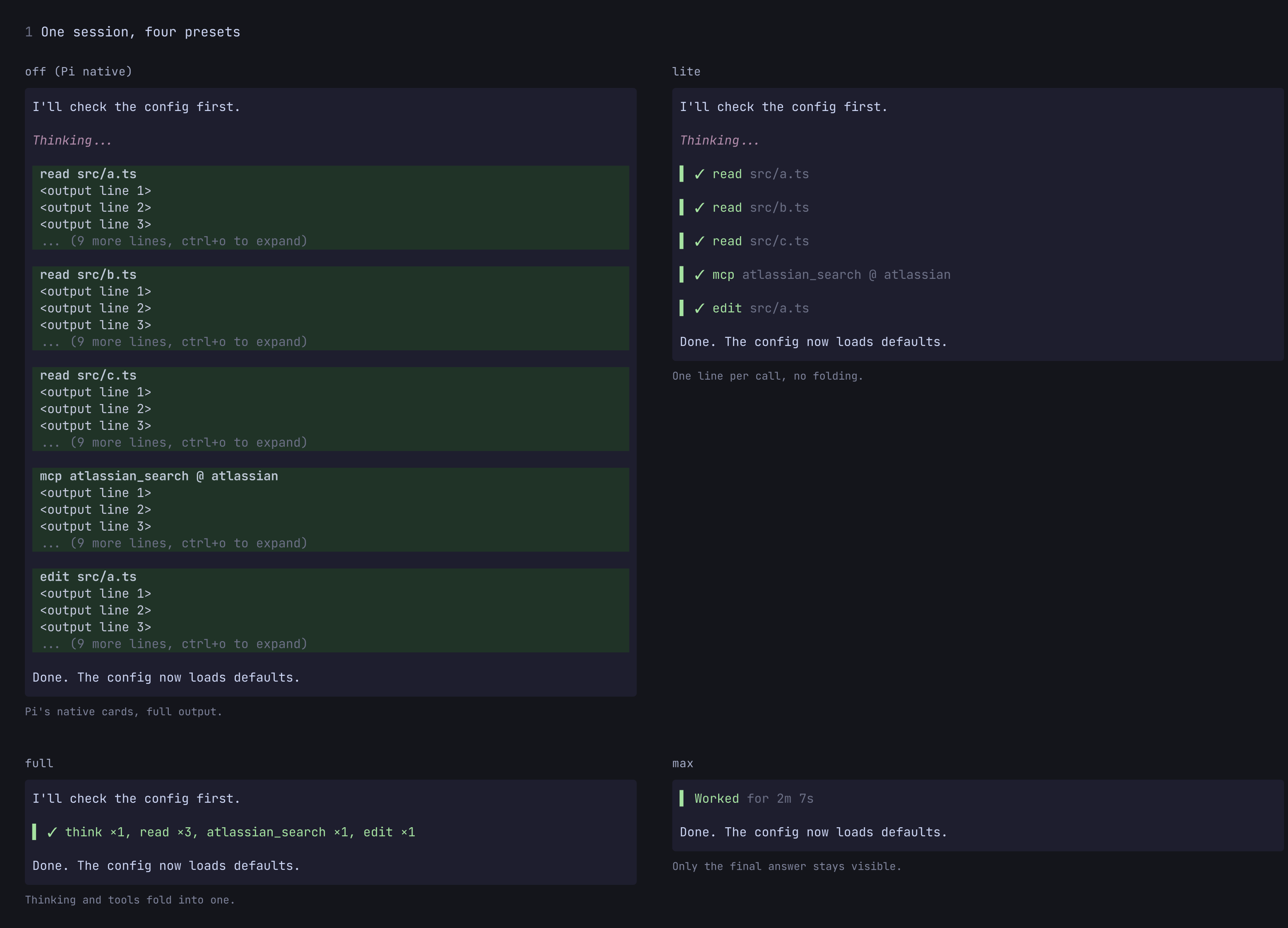This screenshot has width=1288, height=928.
Task: Click checkmark beside mcp atlassian_search in lite
Action: [x=699, y=275]
